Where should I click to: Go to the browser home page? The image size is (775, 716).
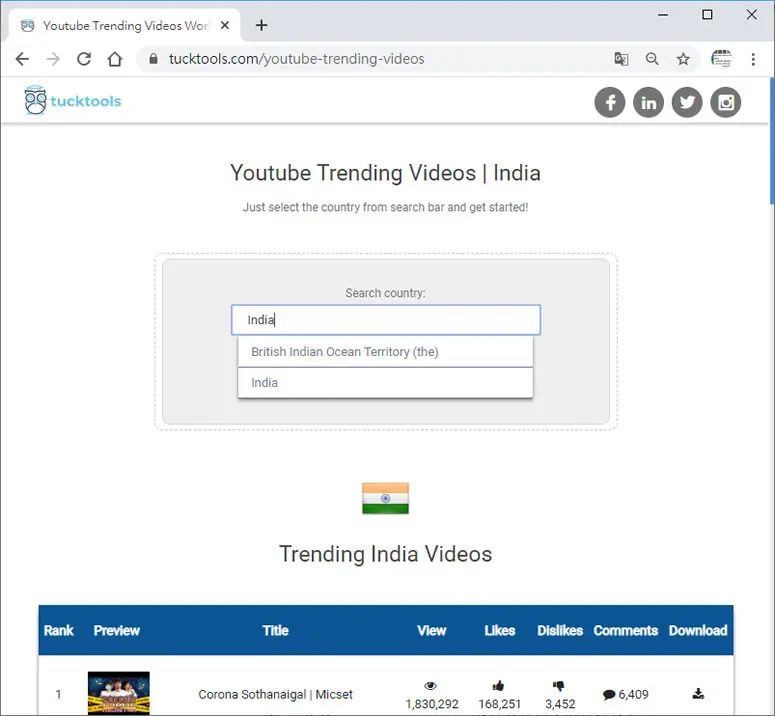click(115, 59)
